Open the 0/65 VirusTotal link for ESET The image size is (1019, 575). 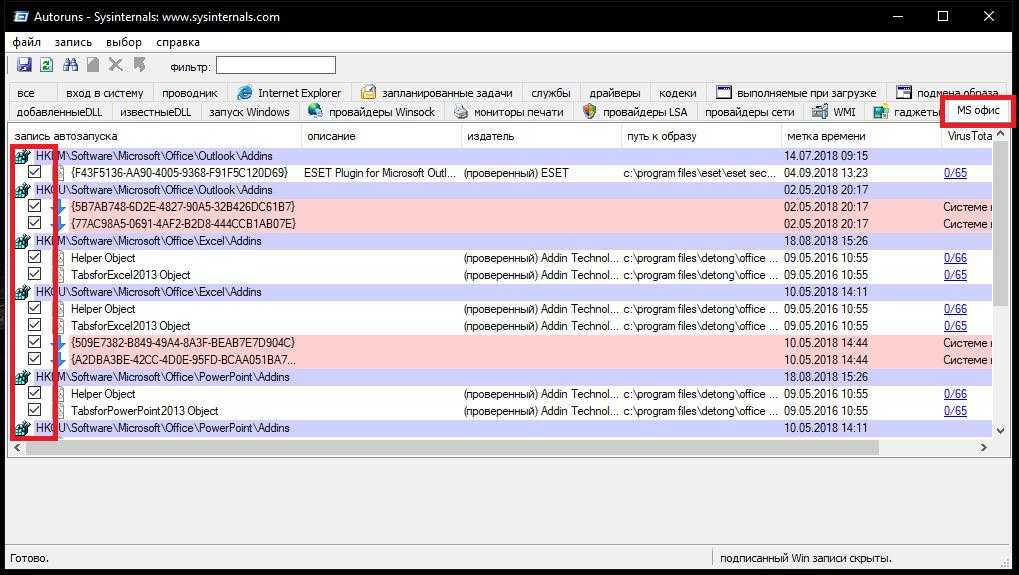955,173
